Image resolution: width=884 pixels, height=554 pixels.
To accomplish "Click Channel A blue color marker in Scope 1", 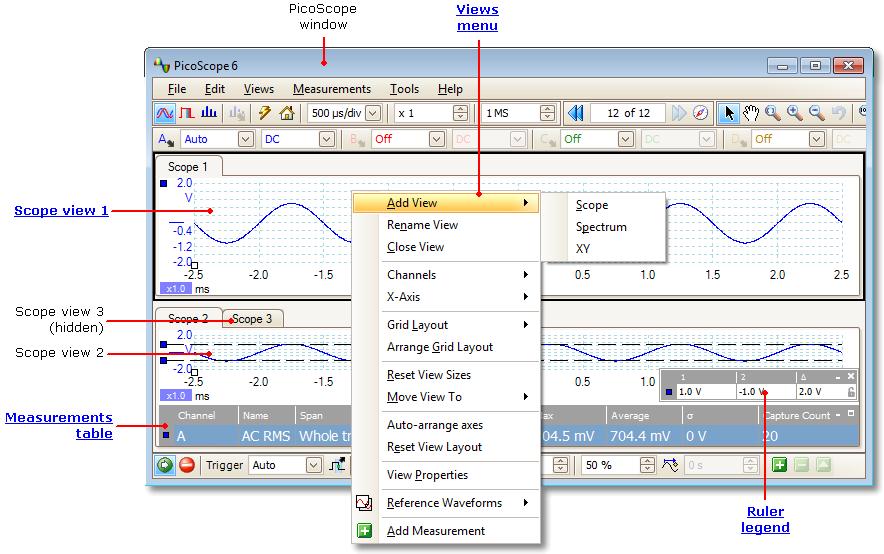I will point(163,183).
